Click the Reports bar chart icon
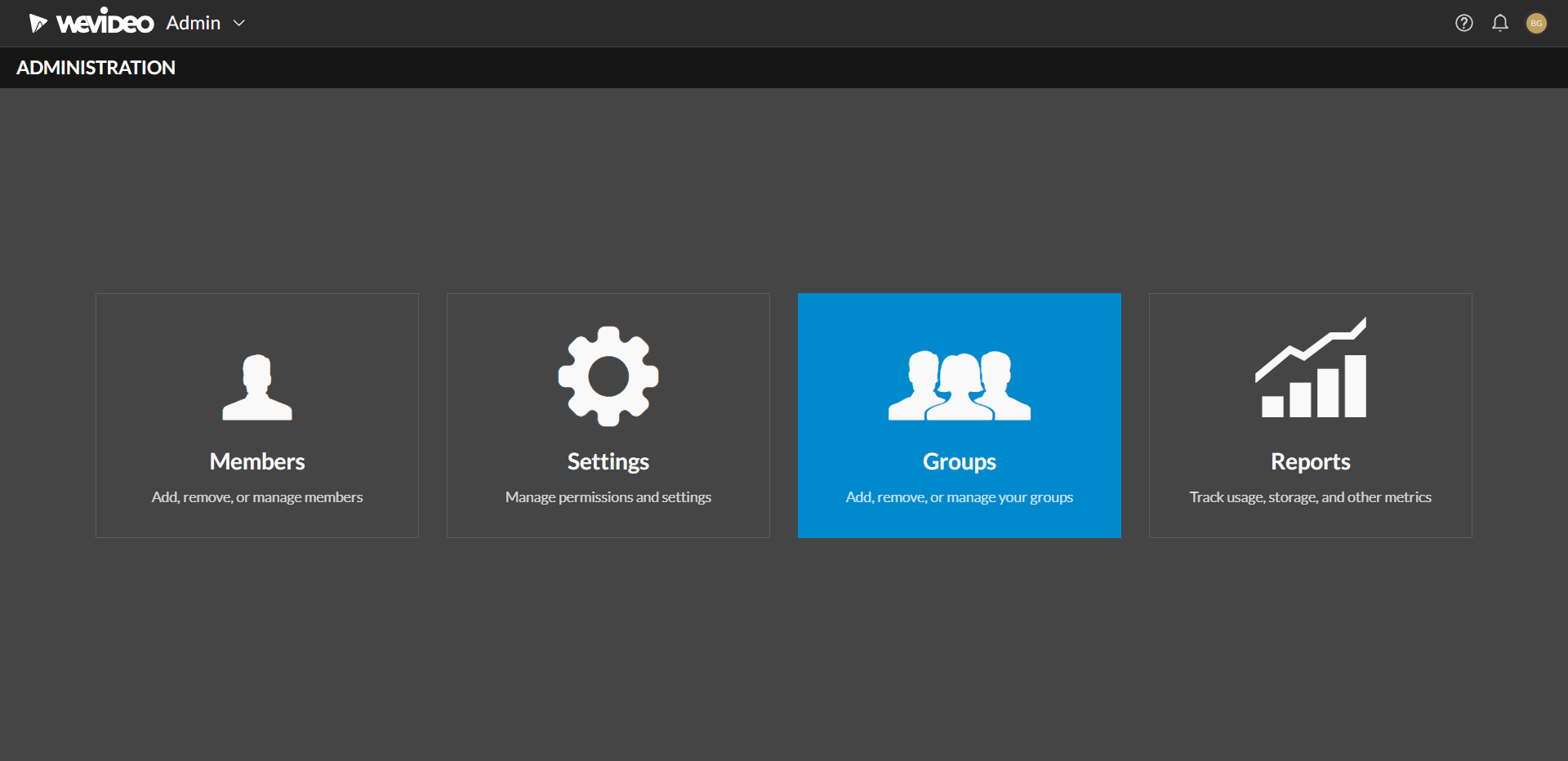1568x761 pixels. pyautogui.click(x=1309, y=367)
